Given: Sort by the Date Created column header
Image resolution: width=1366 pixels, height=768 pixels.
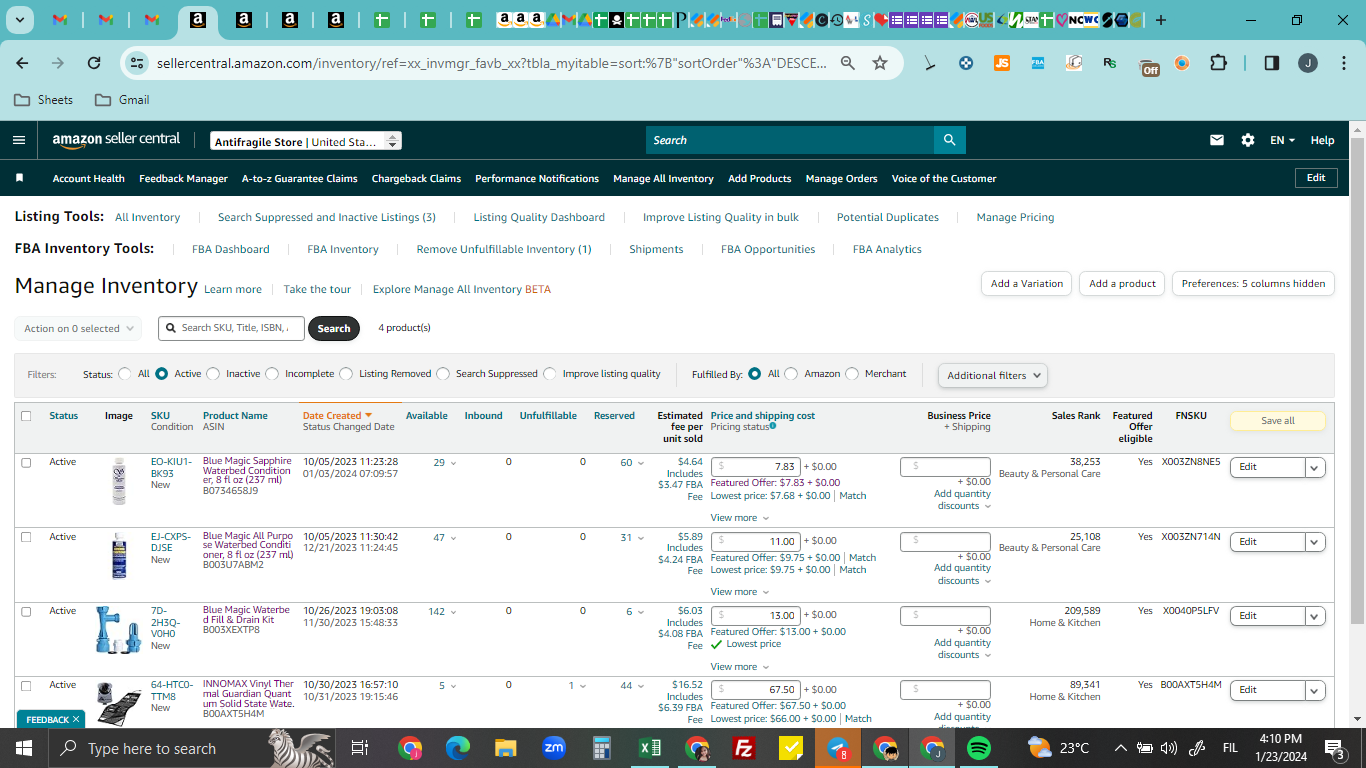Looking at the screenshot, I should [337, 415].
